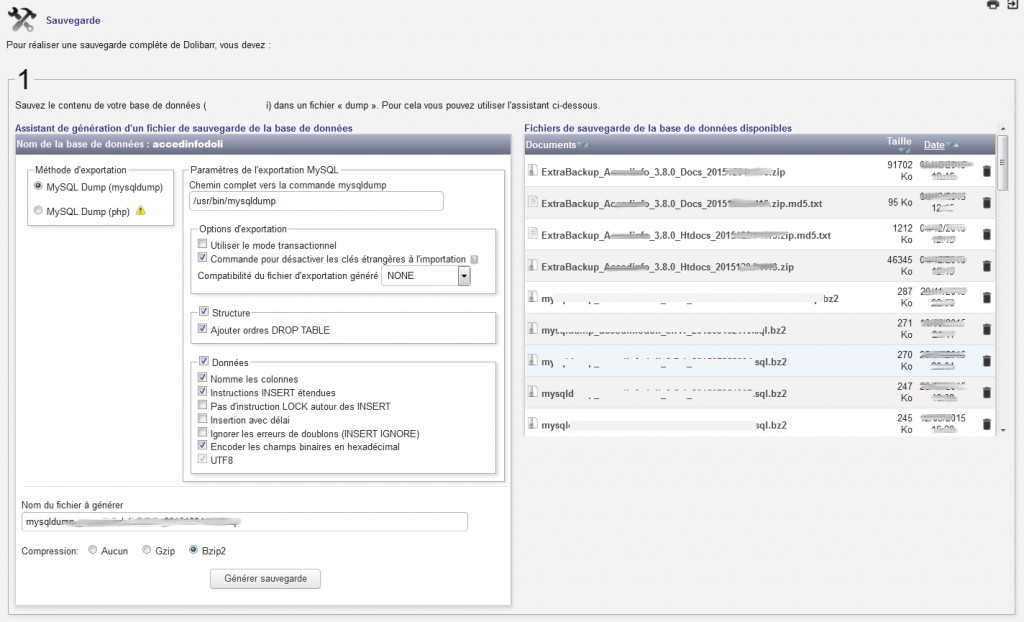
Task: Enable Insertion avec délai
Action: 202,419
